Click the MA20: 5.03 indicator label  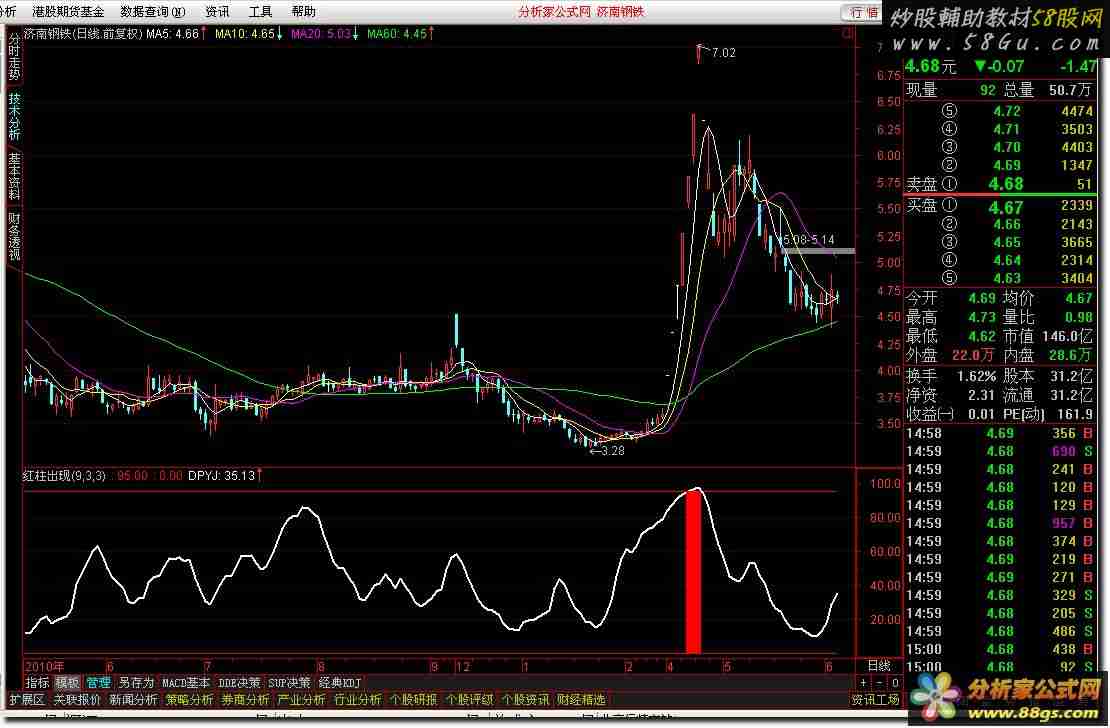(x=325, y=33)
